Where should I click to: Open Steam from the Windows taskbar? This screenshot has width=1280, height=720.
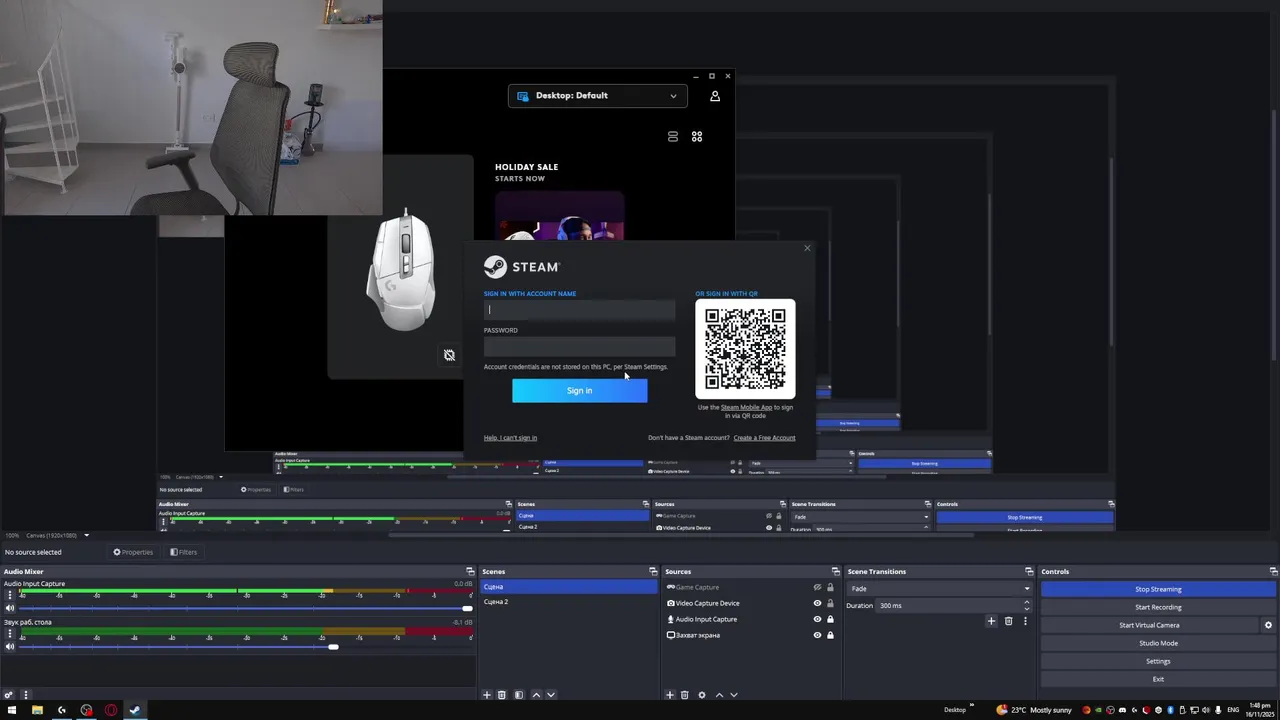click(135, 710)
